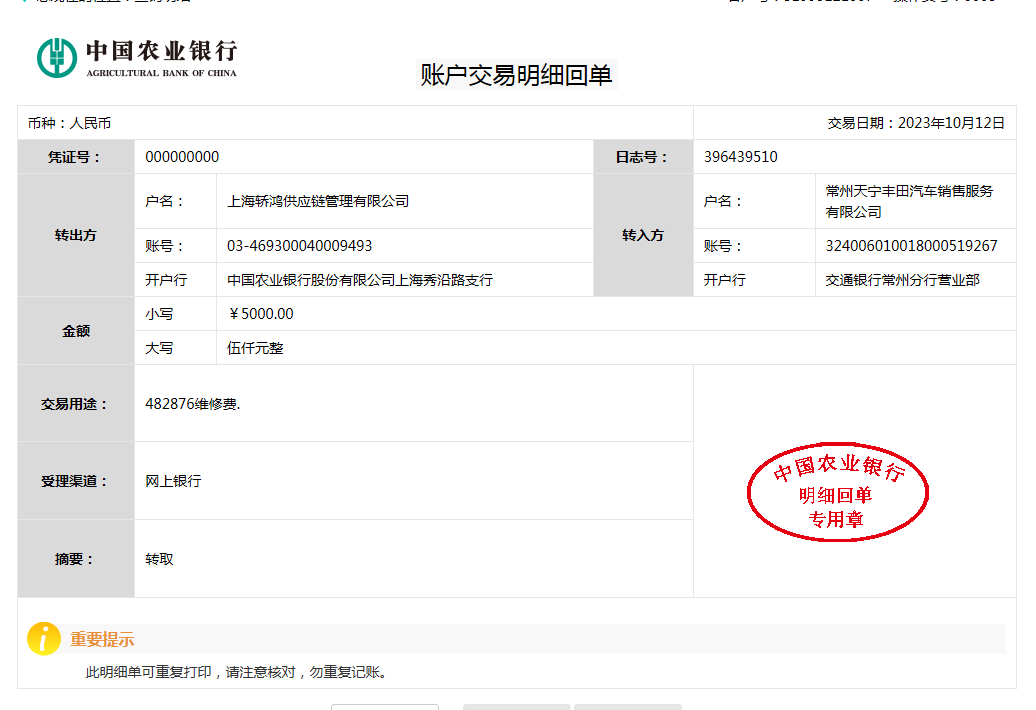Click payer bank 上海秀沿路支行 cell
The width and height of the screenshot is (1036, 710).
pyautogui.click(x=360, y=280)
